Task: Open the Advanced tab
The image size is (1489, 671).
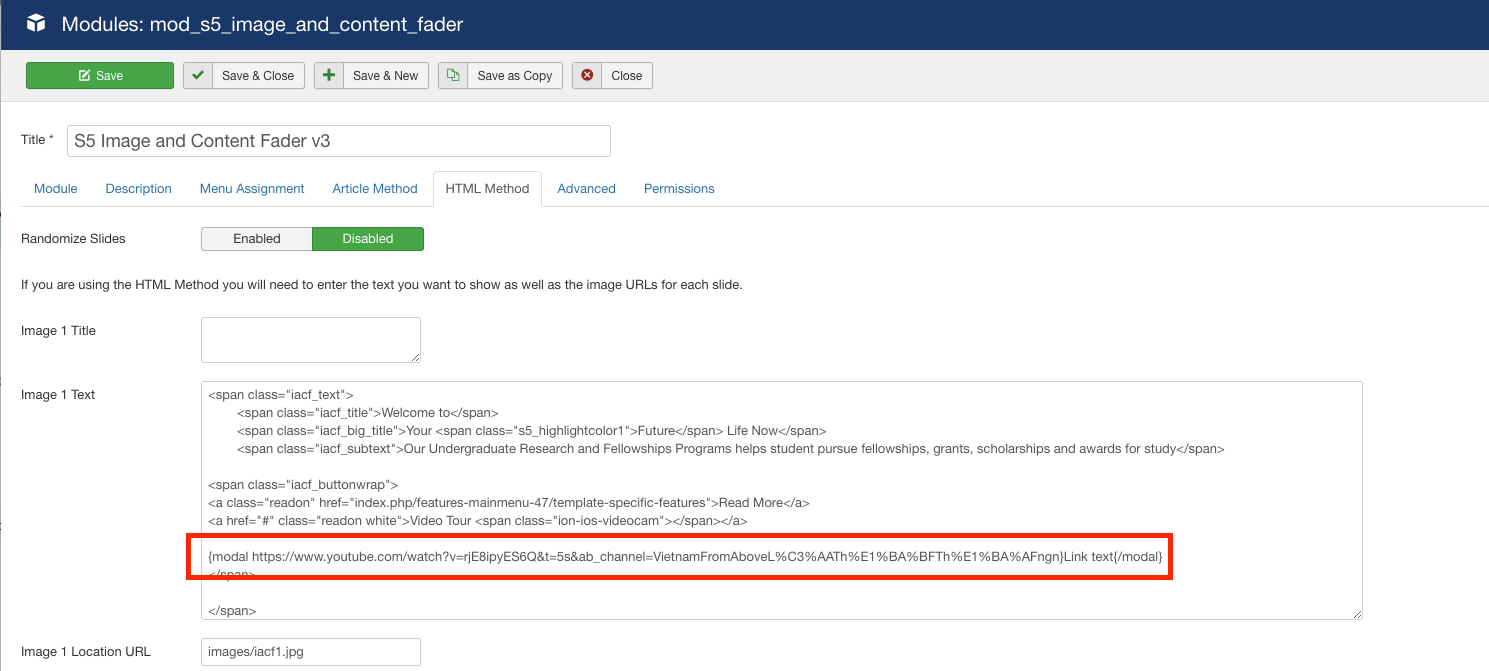Action: pos(586,188)
